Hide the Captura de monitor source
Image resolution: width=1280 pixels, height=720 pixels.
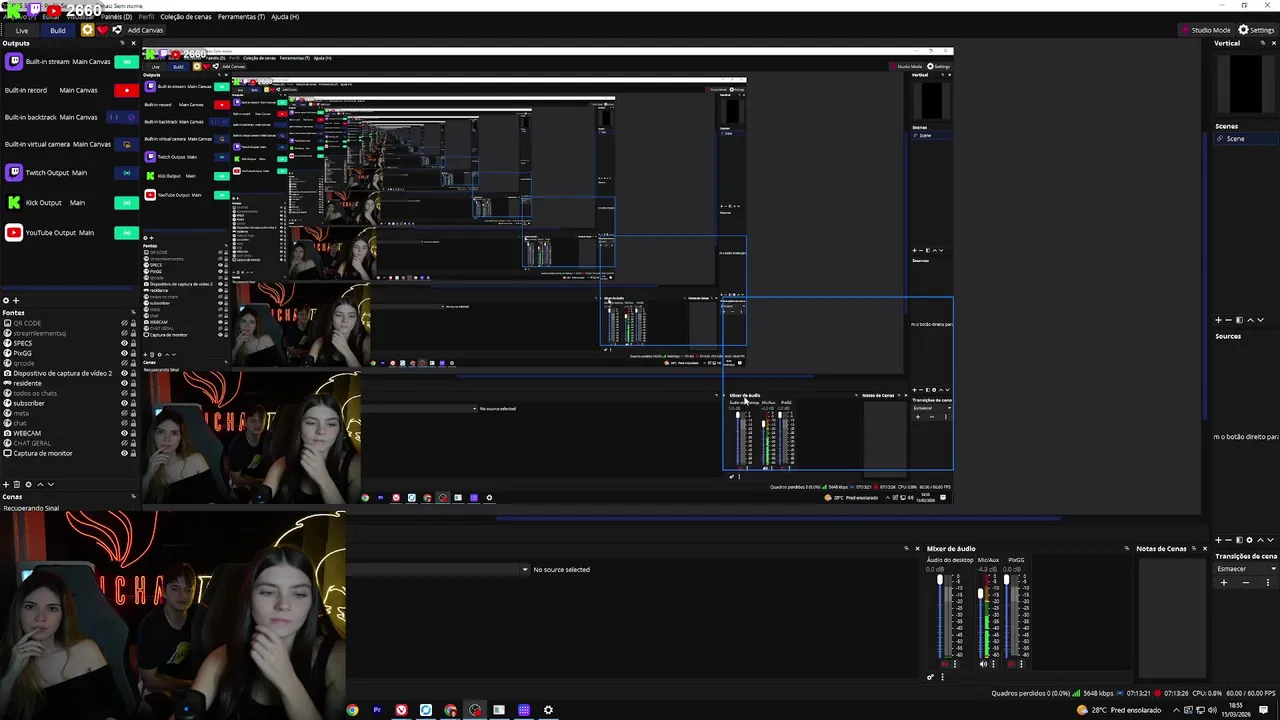coord(124,453)
